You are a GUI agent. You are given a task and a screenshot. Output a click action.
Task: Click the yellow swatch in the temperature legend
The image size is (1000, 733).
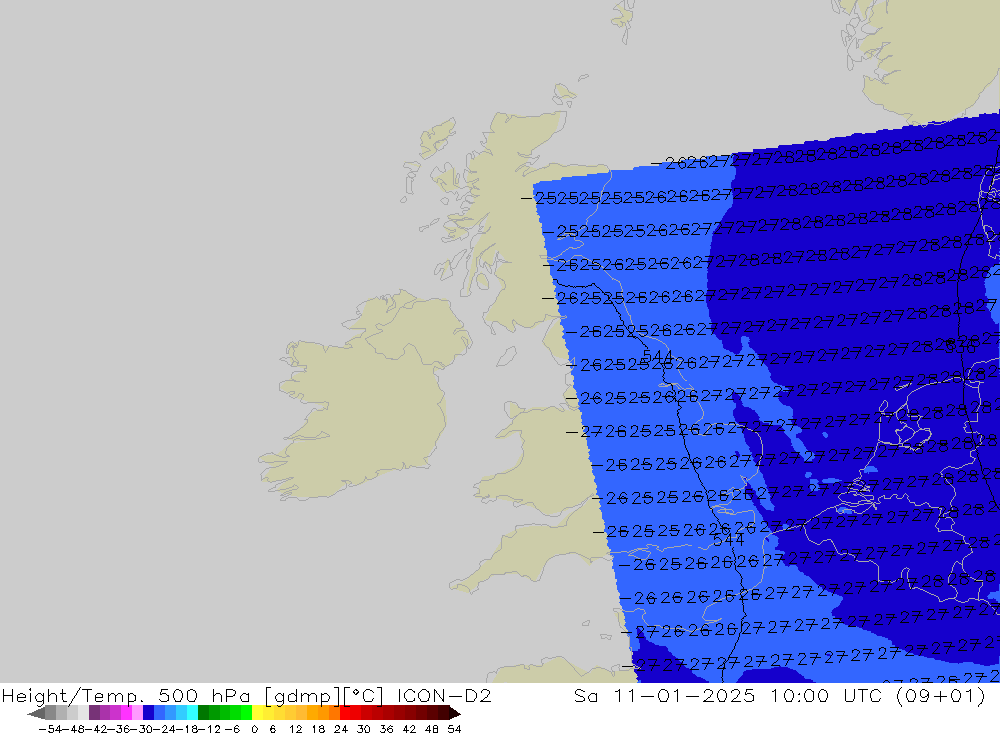click(258, 713)
